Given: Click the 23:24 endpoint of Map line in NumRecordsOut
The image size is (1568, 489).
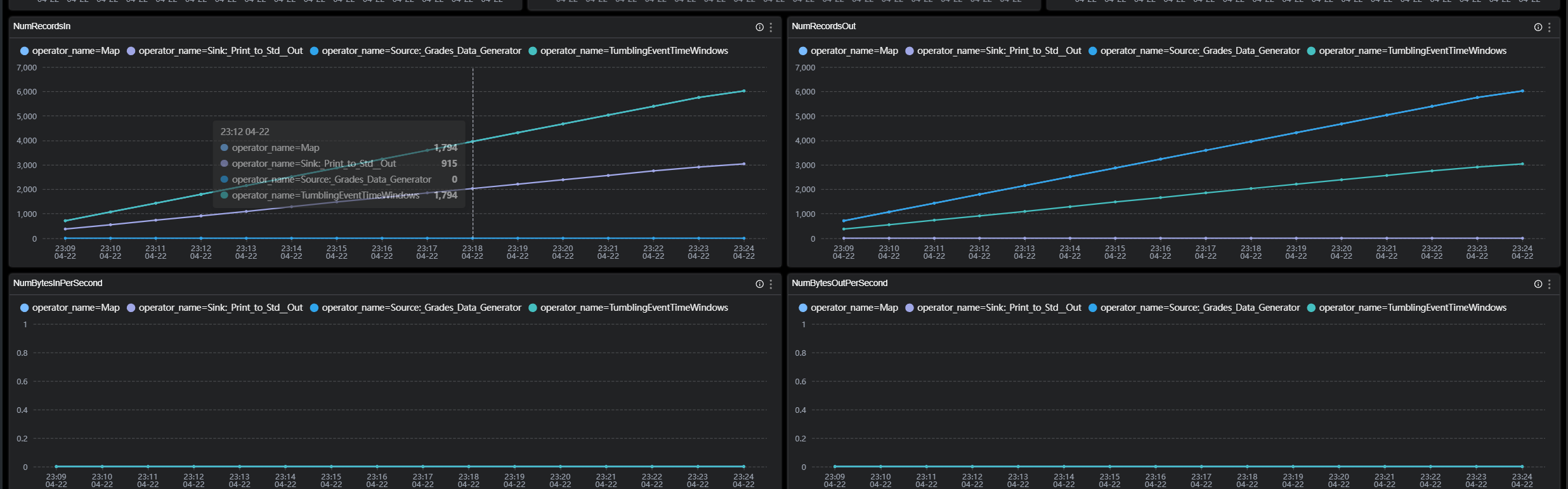Looking at the screenshot, I should point(1522,91).
